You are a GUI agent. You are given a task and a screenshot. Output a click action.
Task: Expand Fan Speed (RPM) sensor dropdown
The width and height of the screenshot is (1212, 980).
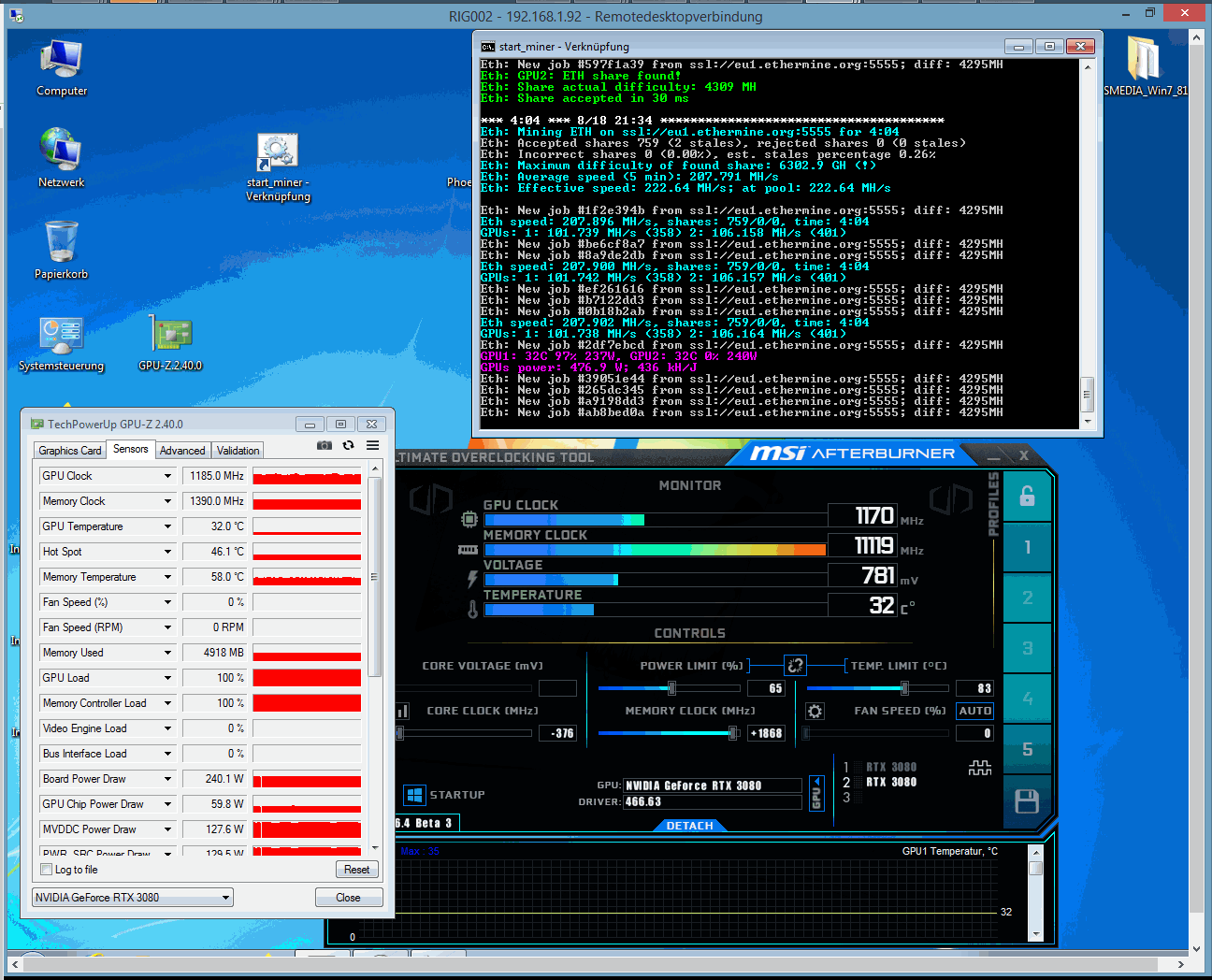coord(168,627)
